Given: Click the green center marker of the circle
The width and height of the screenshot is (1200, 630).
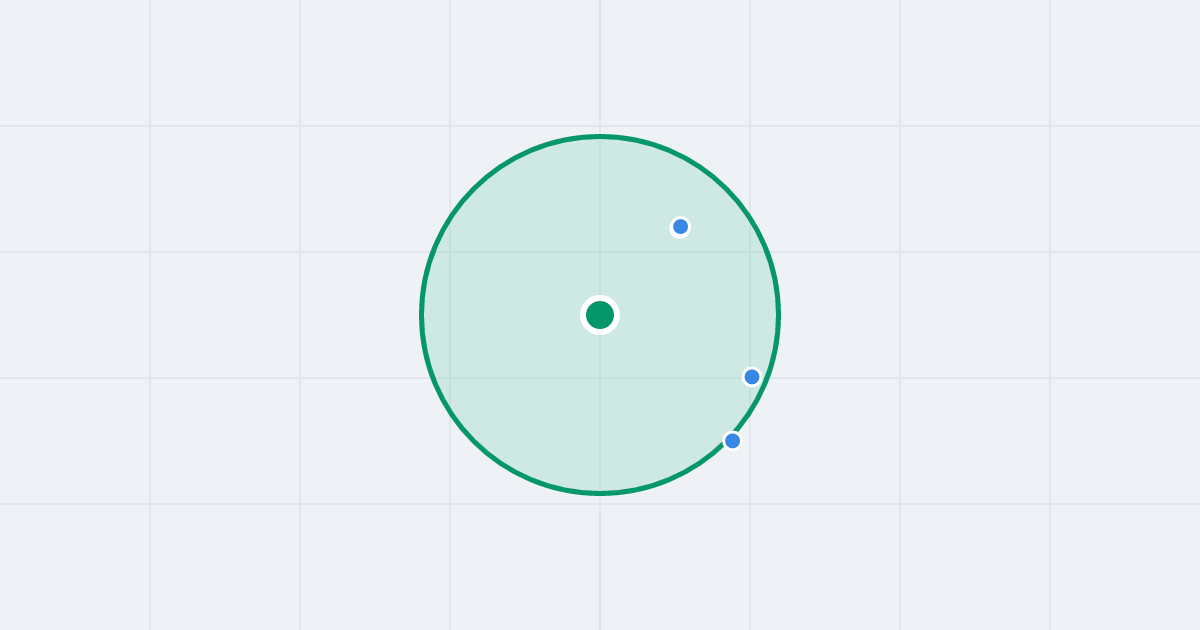Looking at the screenshot, I should click(x=600, y=315).
